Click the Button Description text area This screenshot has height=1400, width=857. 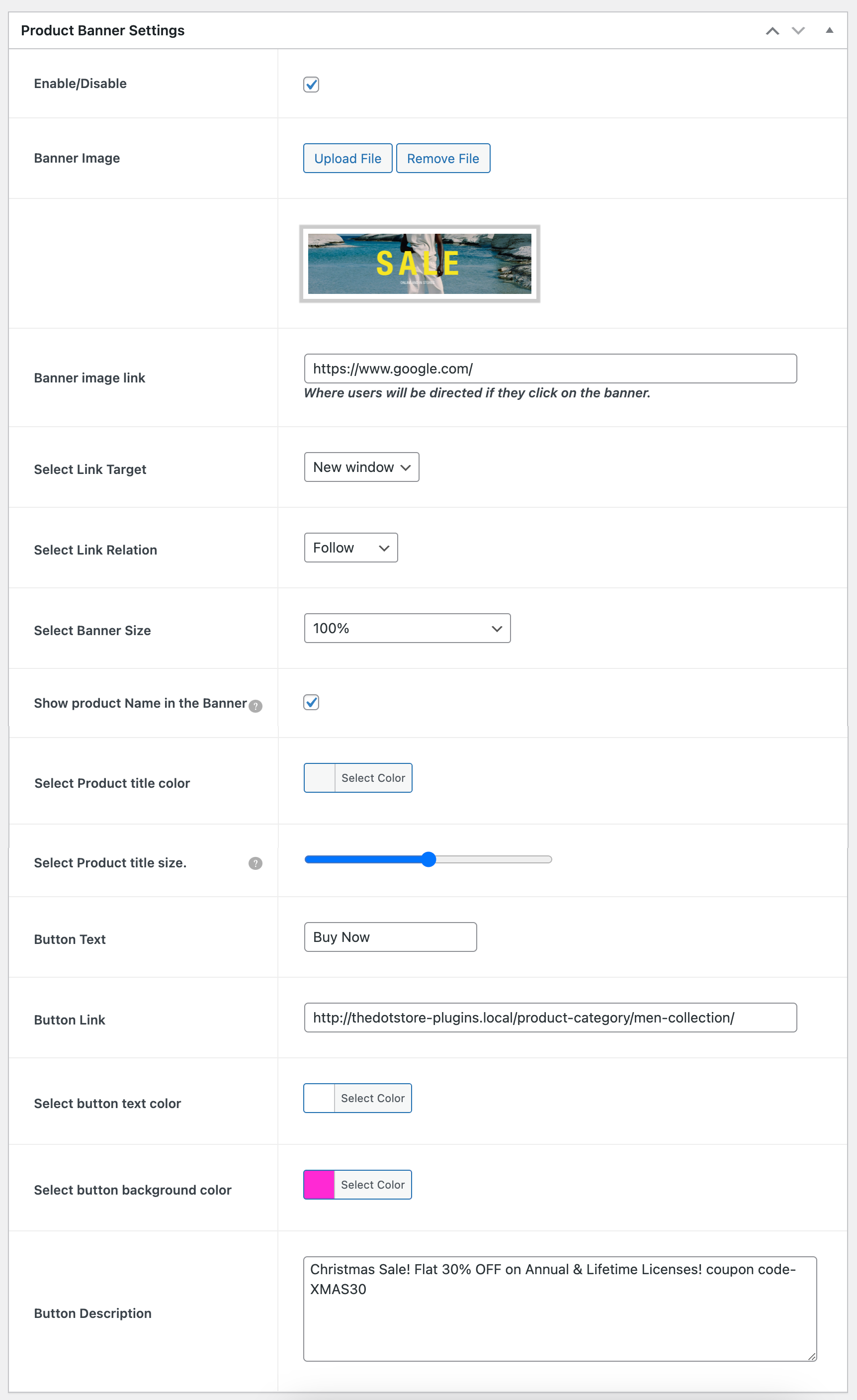tap(559, 1308)
